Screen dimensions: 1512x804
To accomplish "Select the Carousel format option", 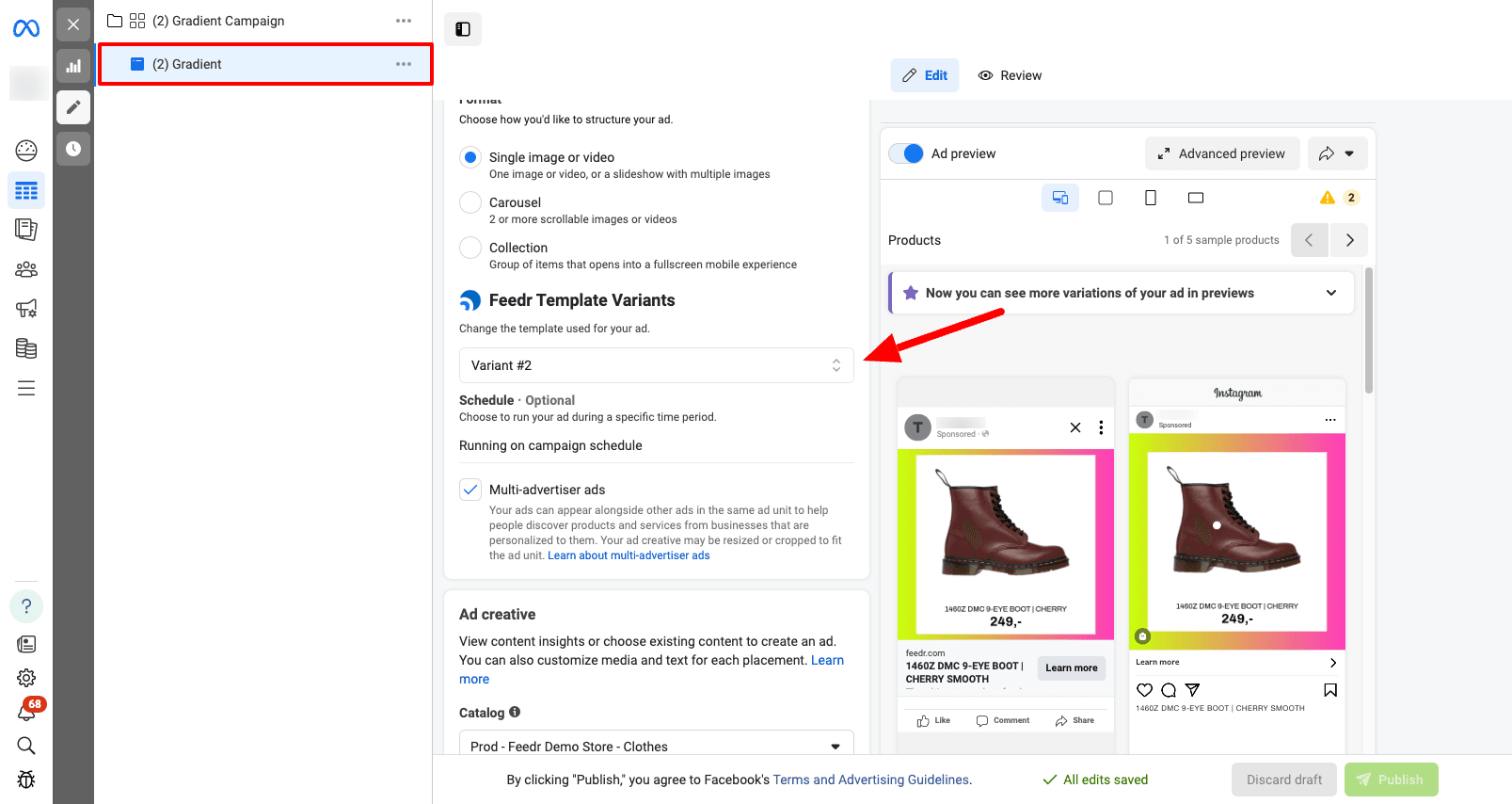I will pos(470,202).
